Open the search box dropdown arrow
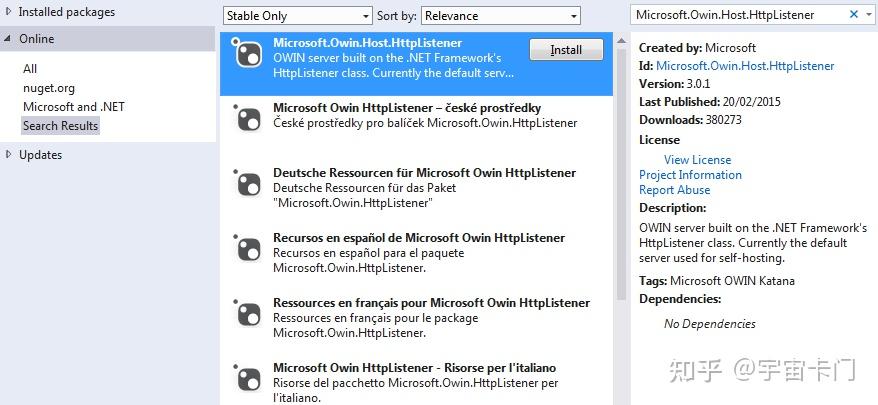The width and height of the screenshot is (878, 405). (x=868, y=15)
